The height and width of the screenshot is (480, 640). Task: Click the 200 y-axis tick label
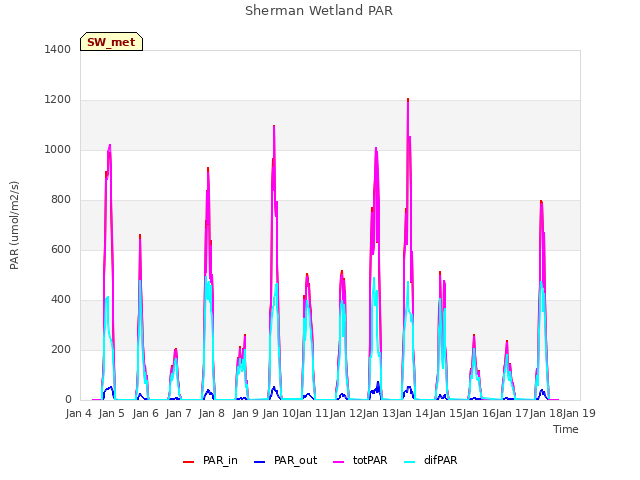tap(61, 350)
